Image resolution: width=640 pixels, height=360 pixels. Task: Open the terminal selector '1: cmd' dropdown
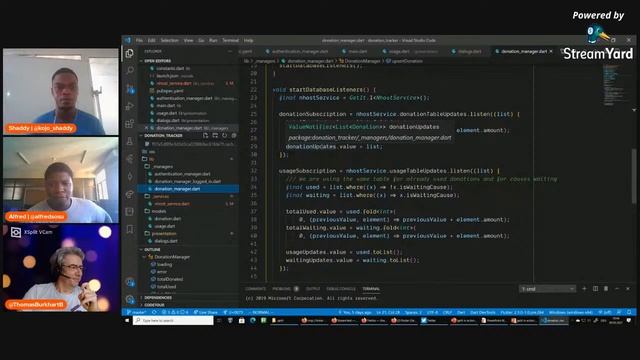tap(547, 289)
